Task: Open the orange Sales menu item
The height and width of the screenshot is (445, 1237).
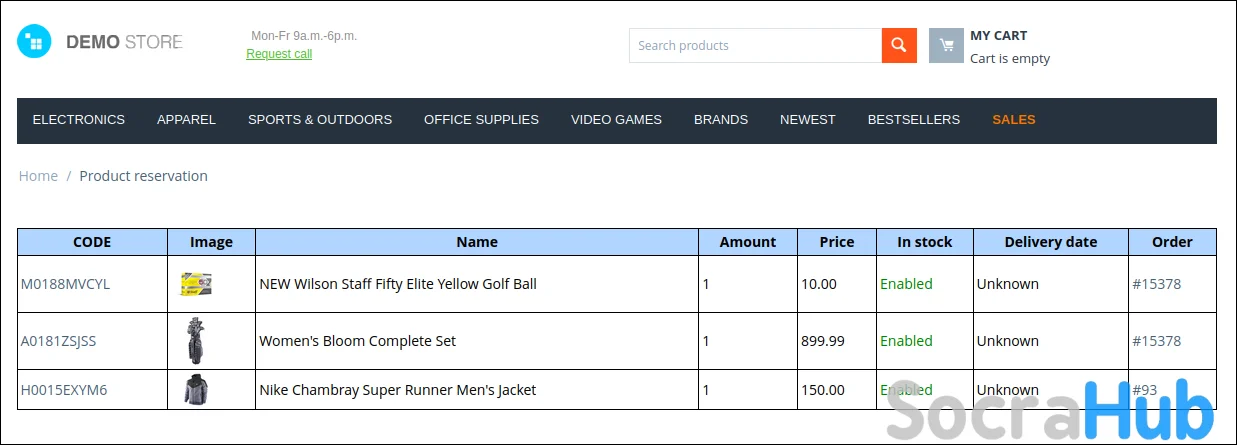Action: 1013,120
